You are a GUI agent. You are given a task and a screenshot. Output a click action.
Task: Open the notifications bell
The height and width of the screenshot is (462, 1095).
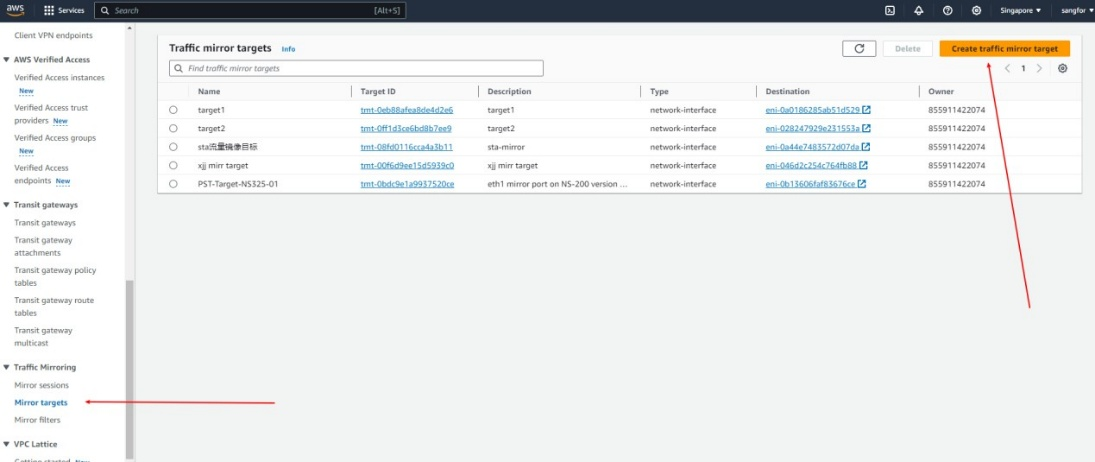point(919,10)
